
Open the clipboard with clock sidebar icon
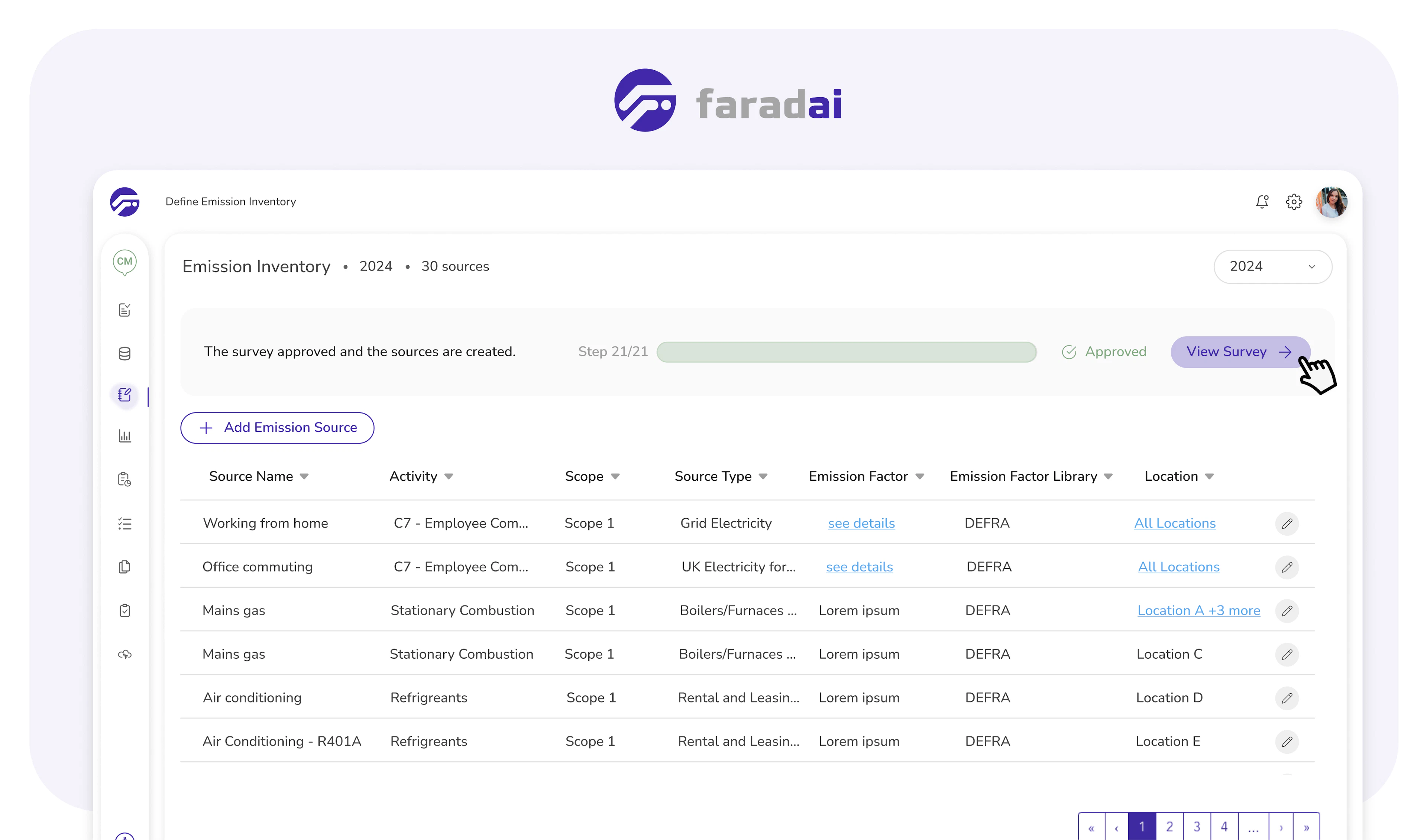pos(124,479)
